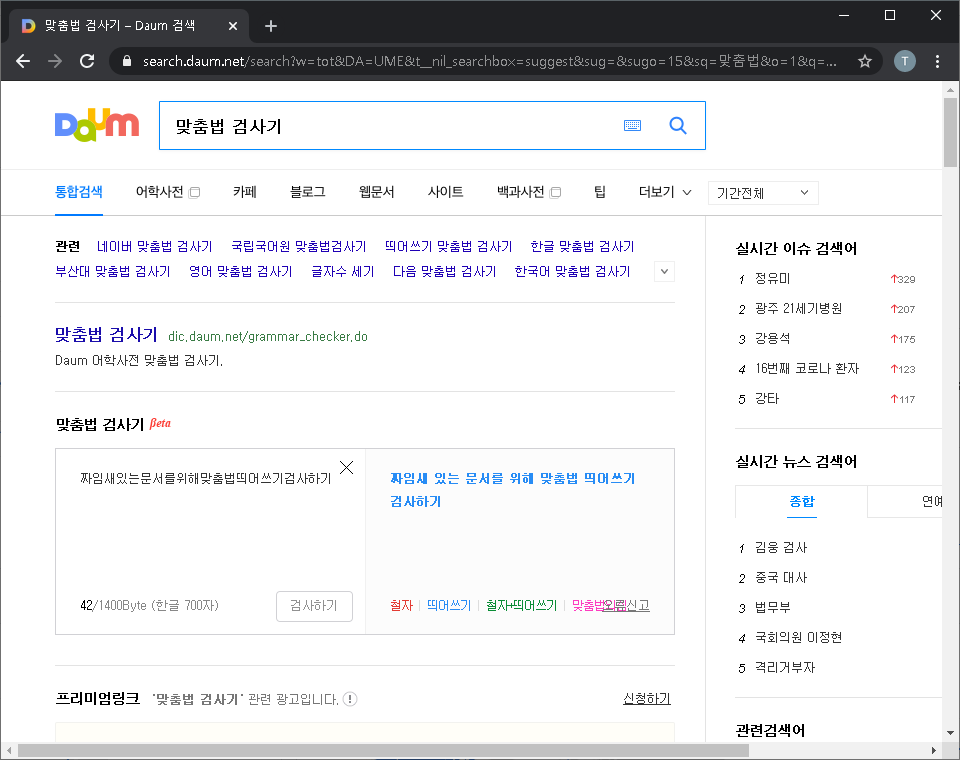960x760 pixels.
Task: Select the 종합 news tab
Action: pyautogui.click(x=801, y=502)
